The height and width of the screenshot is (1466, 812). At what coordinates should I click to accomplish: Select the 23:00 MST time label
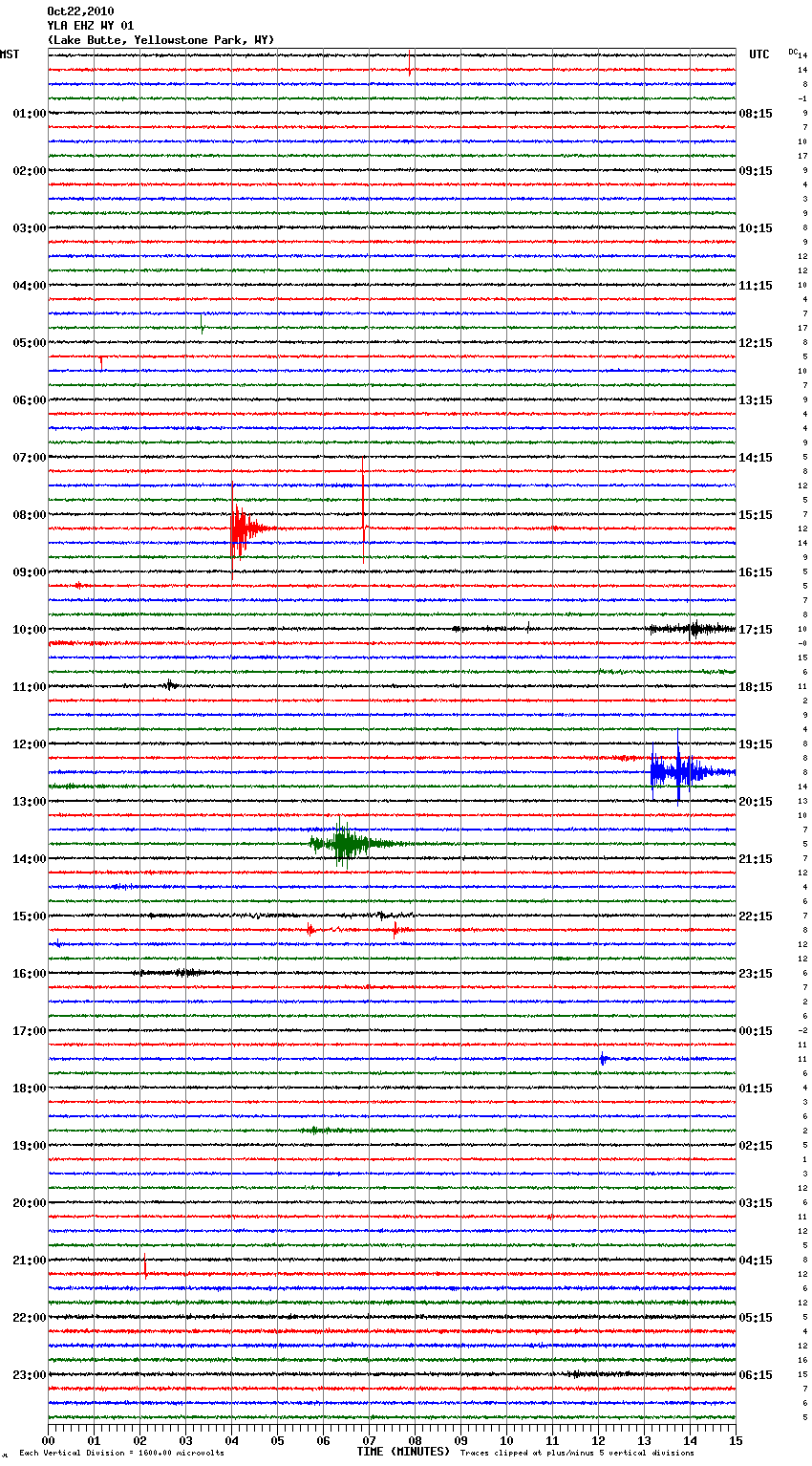point(30,1375)
